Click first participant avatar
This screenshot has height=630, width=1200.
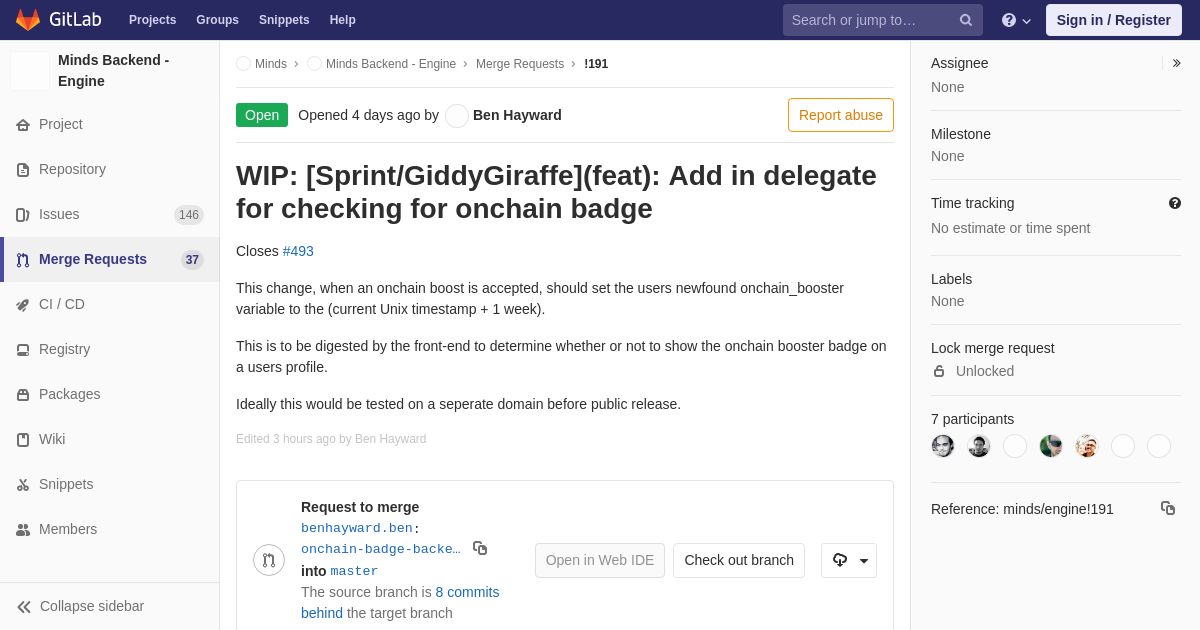pos(943,446)
